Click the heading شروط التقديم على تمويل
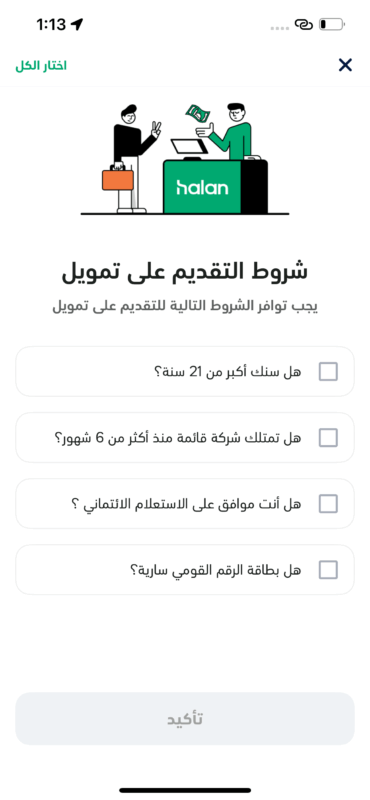 [185, 272]
